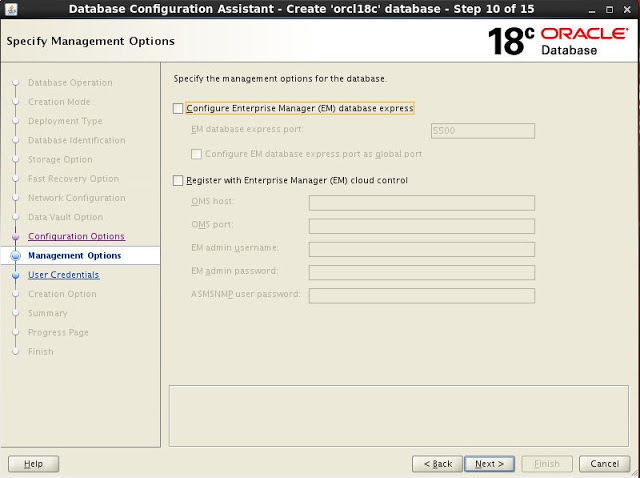Viewport: 640px width, 478px height.
Task: Select Management Options step in sidebar
Action: click(74, 256)
